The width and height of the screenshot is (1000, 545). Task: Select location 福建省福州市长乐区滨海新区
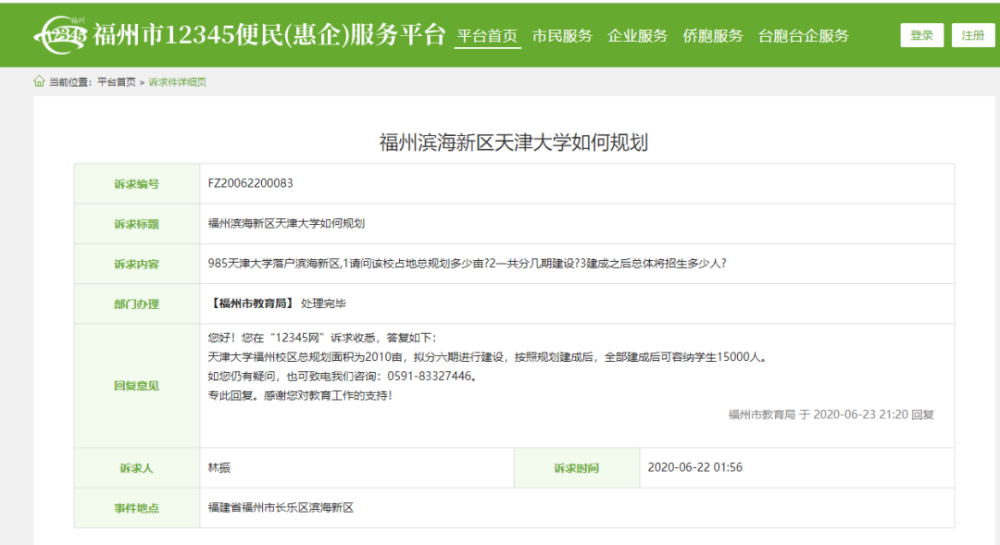point(281,507)
